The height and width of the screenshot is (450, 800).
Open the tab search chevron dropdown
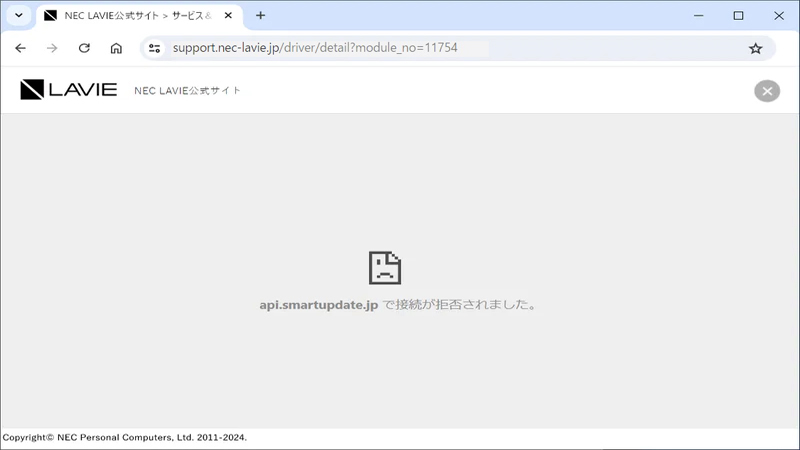tap(18, 16)
